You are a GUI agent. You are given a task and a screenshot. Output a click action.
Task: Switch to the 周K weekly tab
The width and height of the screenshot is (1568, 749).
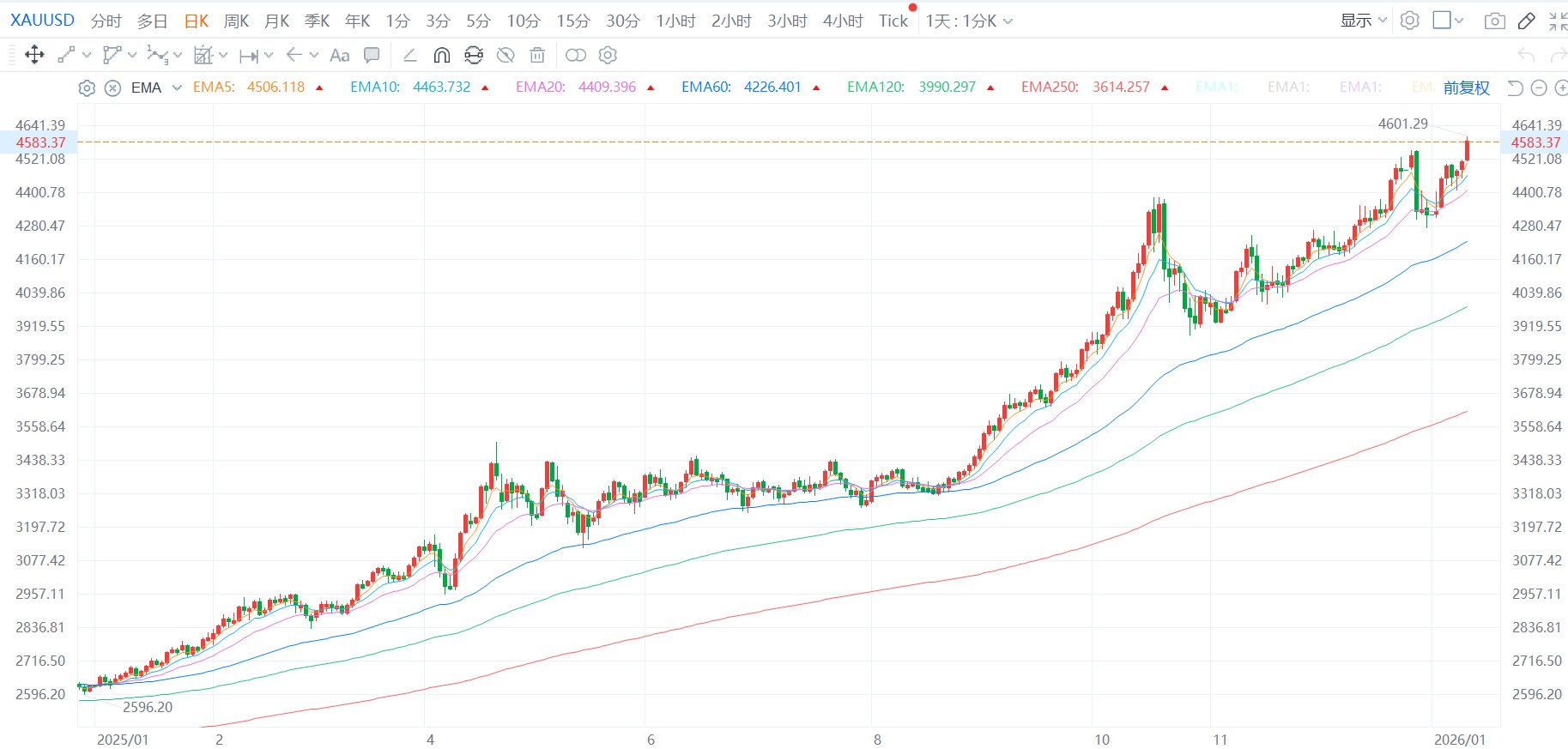coord(237,21)
